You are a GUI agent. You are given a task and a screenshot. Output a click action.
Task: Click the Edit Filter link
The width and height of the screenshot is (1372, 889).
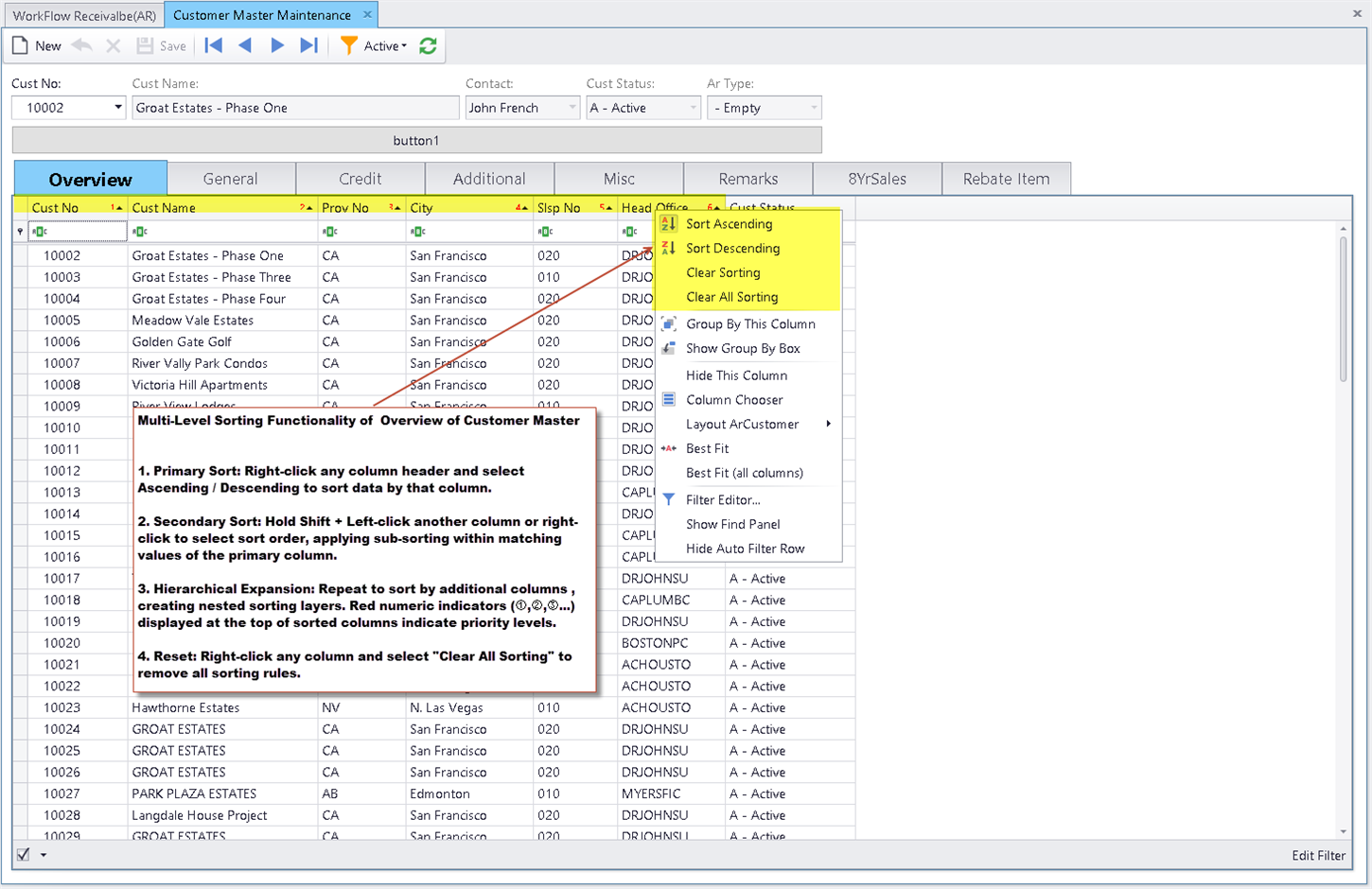(x=1318, y=855)
